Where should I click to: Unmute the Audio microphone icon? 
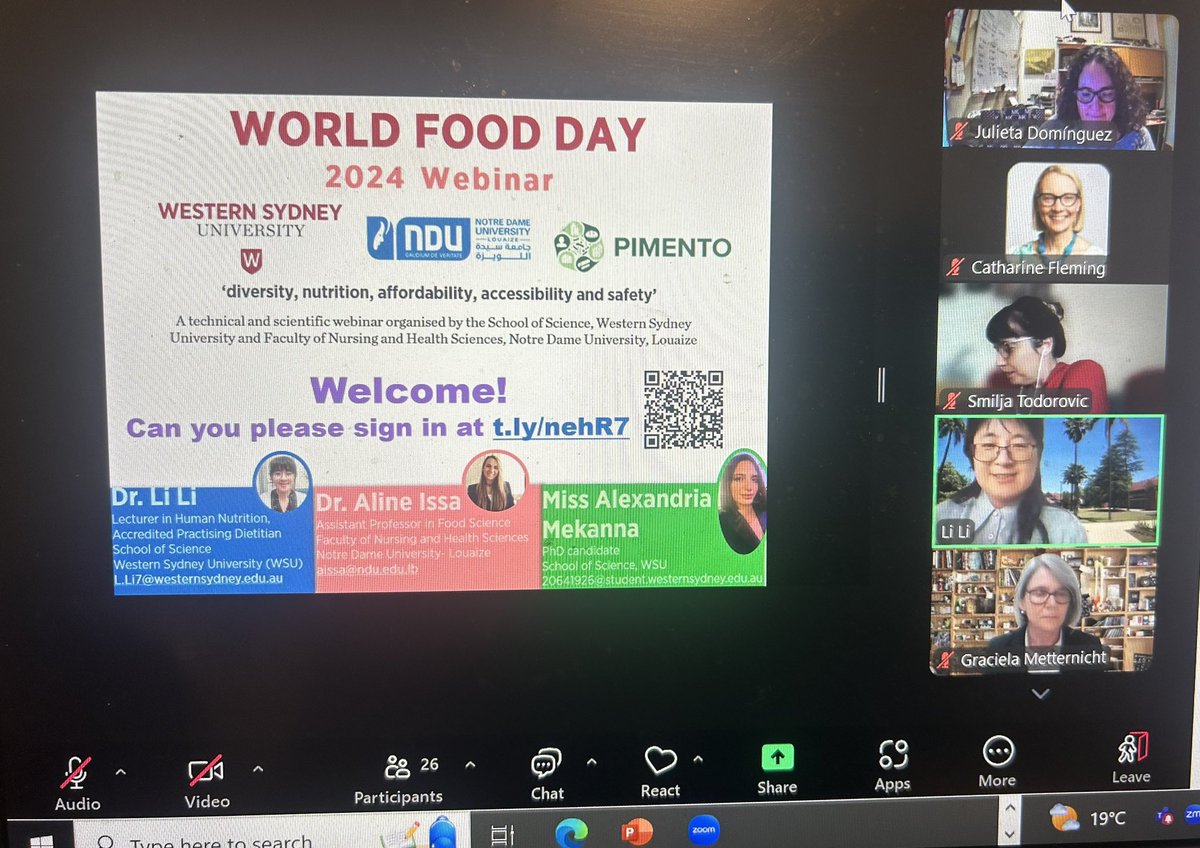pos(76,772)
